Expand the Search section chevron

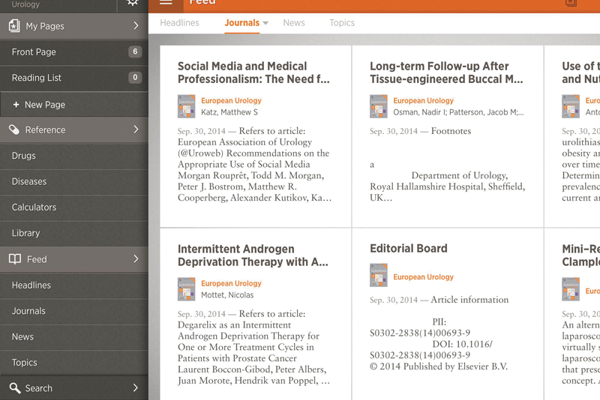136,388
